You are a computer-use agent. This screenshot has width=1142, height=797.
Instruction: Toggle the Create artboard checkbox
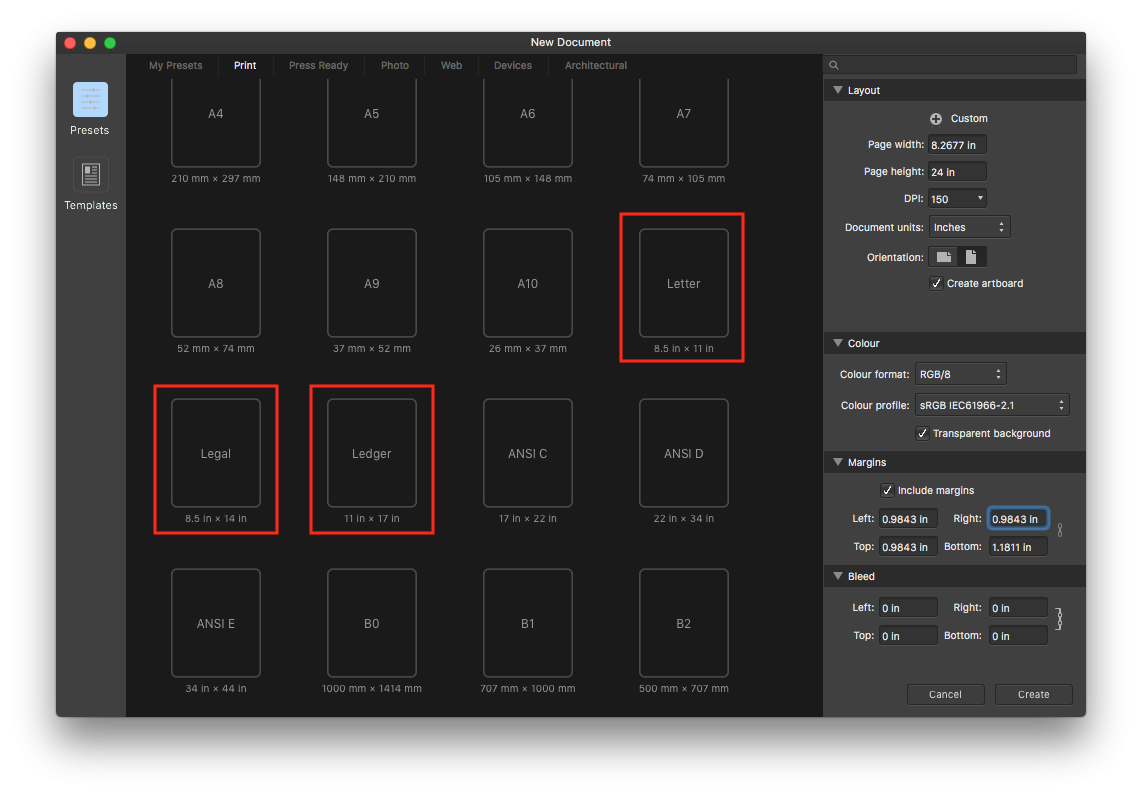point(936,283)
